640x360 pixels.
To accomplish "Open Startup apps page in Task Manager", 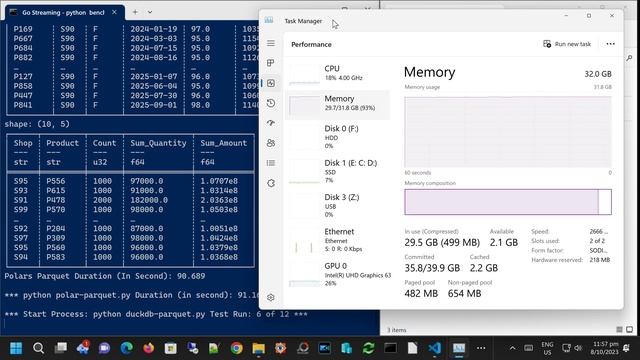I will coord(271,123).
